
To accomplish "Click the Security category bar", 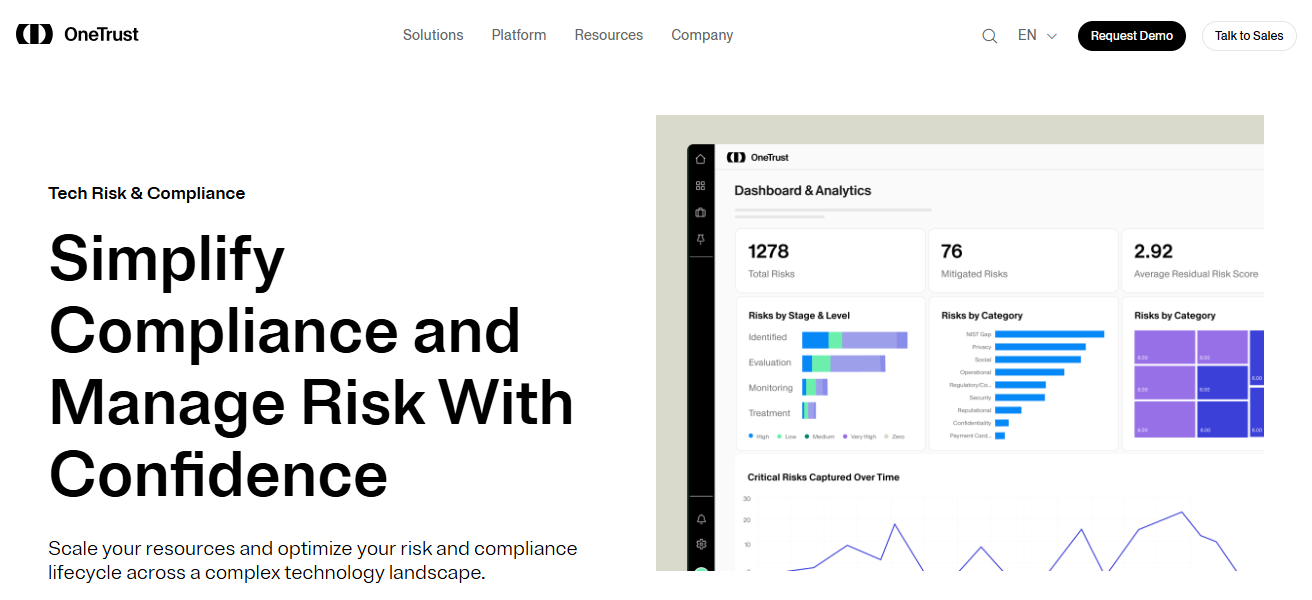I will [x=1020, y=397].
